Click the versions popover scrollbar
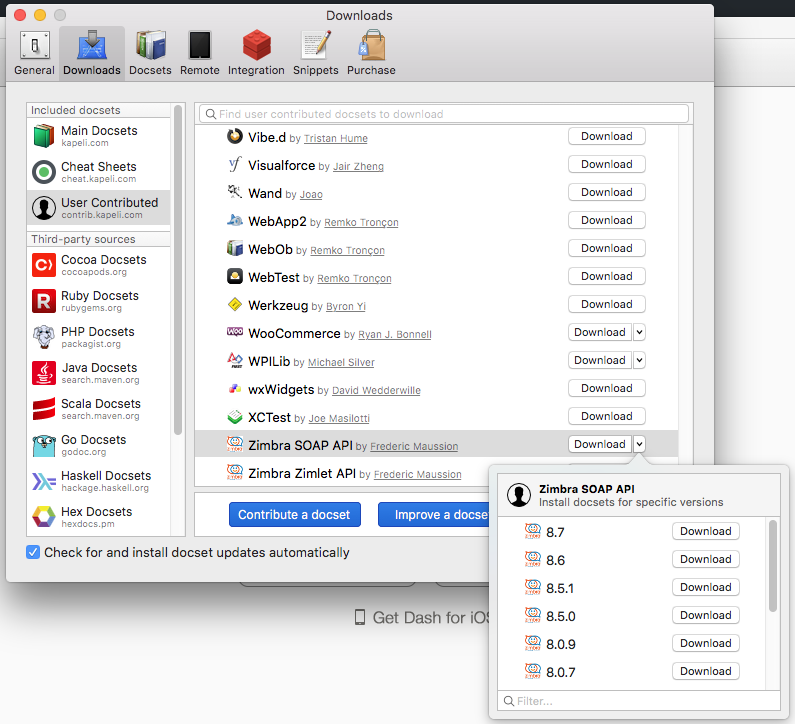 pos(773,566)
